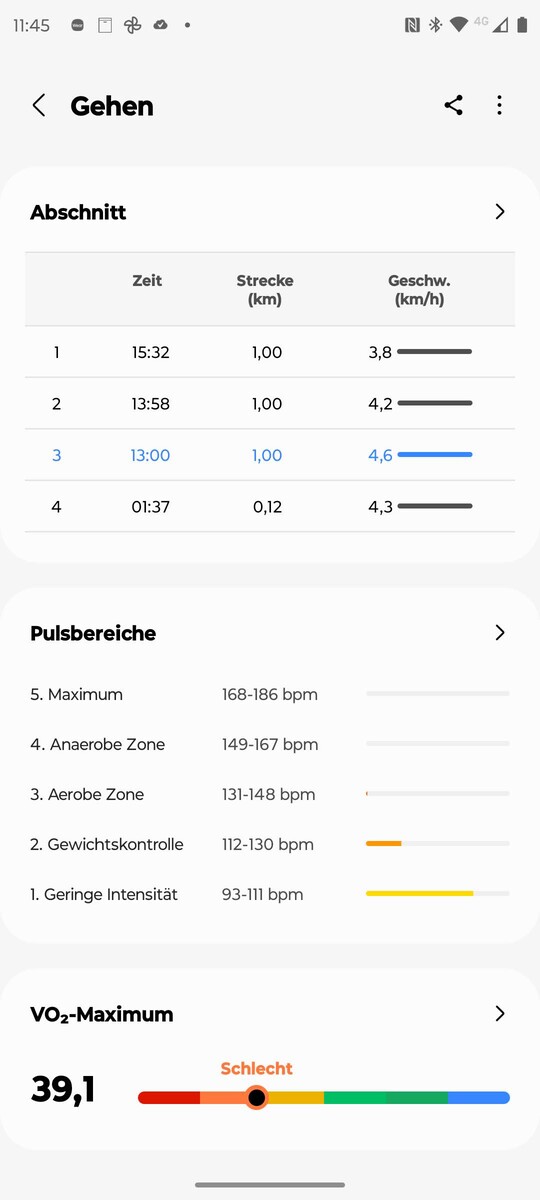Open the three-dot overflow menu
Image resolution: width=540 pixels, height=1200 pixels.
click(x=499, y=105)
